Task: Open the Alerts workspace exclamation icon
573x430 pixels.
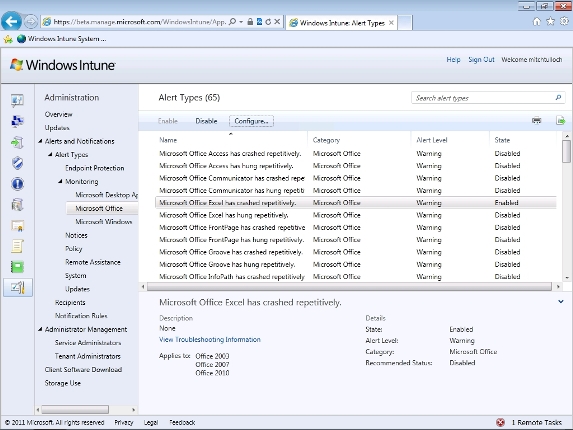Action: (x=17, y=184)
